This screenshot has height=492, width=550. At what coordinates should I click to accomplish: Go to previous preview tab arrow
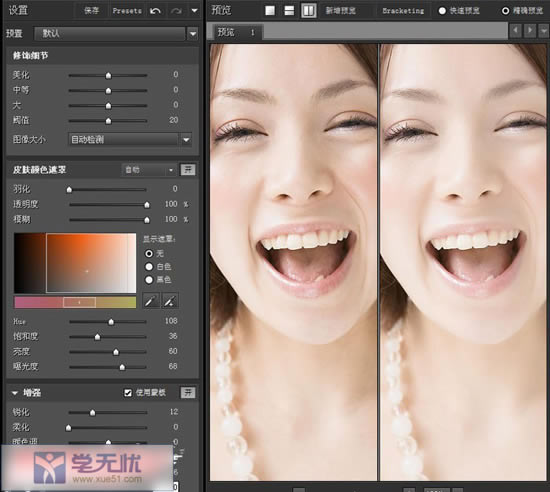point(515,31)
